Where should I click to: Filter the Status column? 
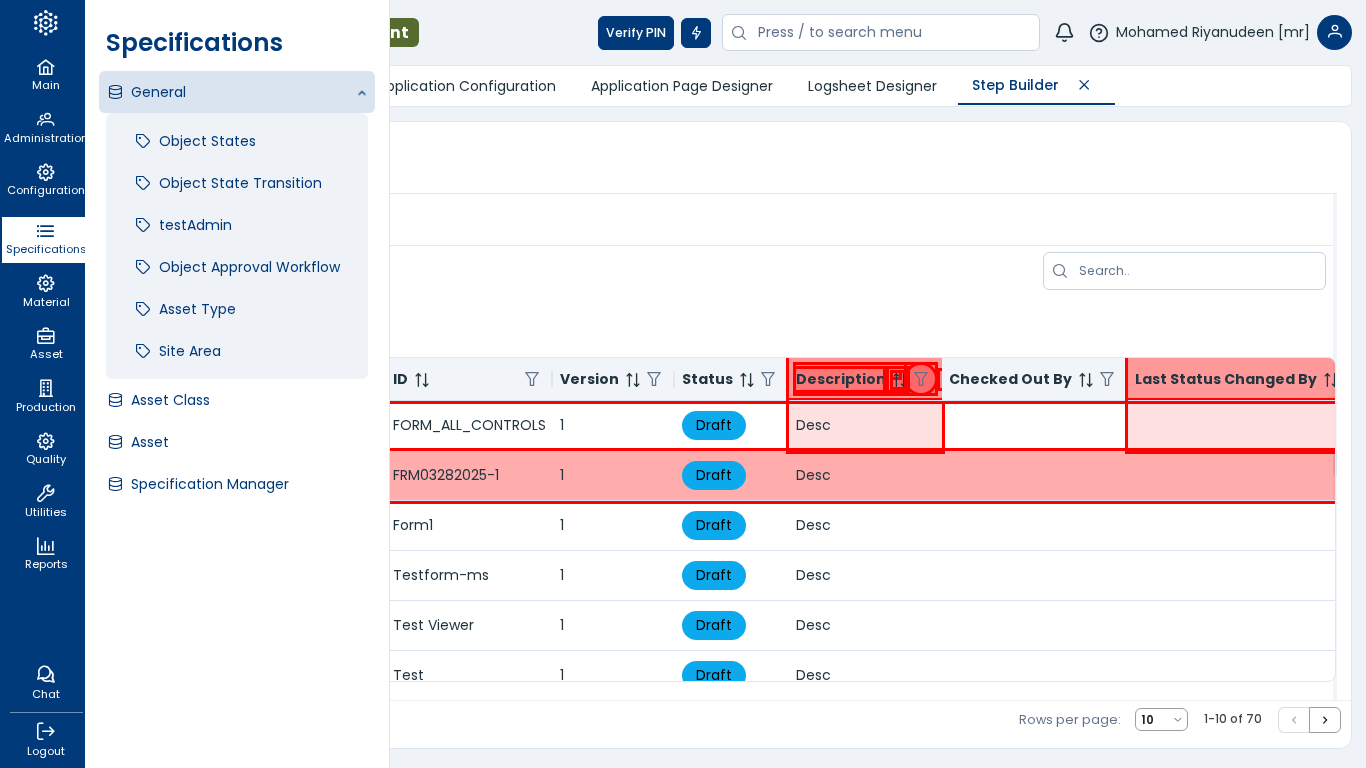click(768, 380)
